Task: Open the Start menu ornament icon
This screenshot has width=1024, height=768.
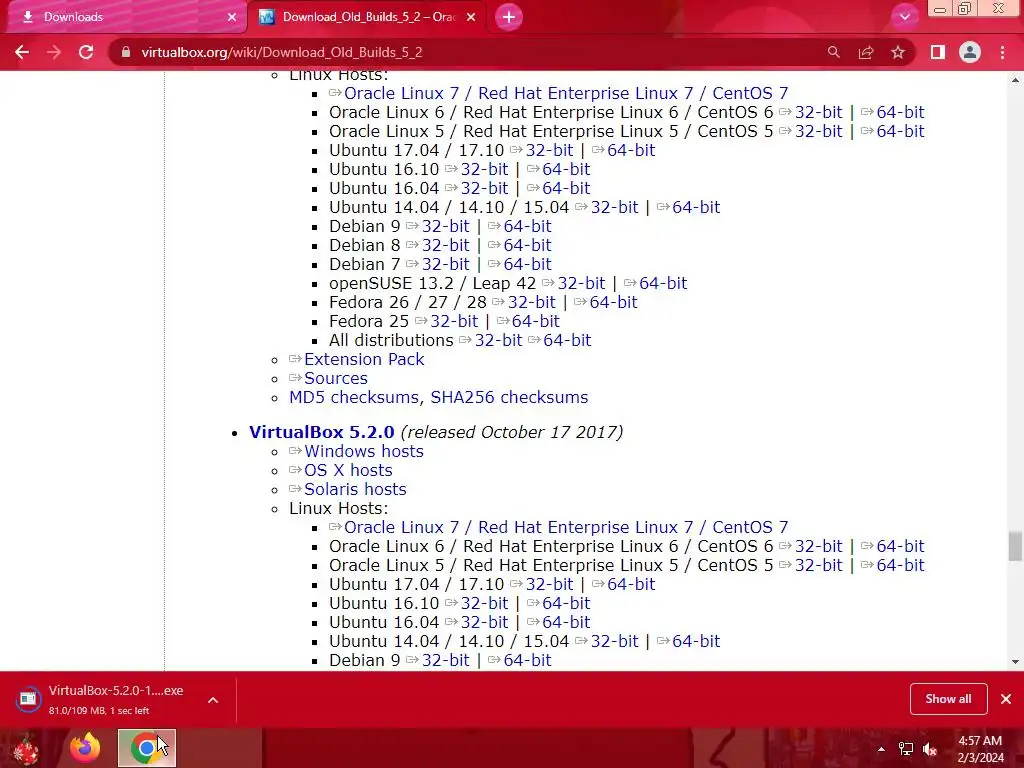Action: pyautogui.click(x=27, y=748)
